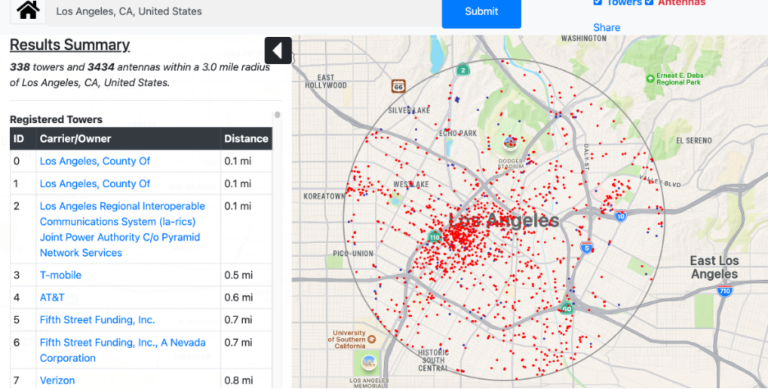
Task: Open the Verizon tower link
Action: tap(57, 380)
